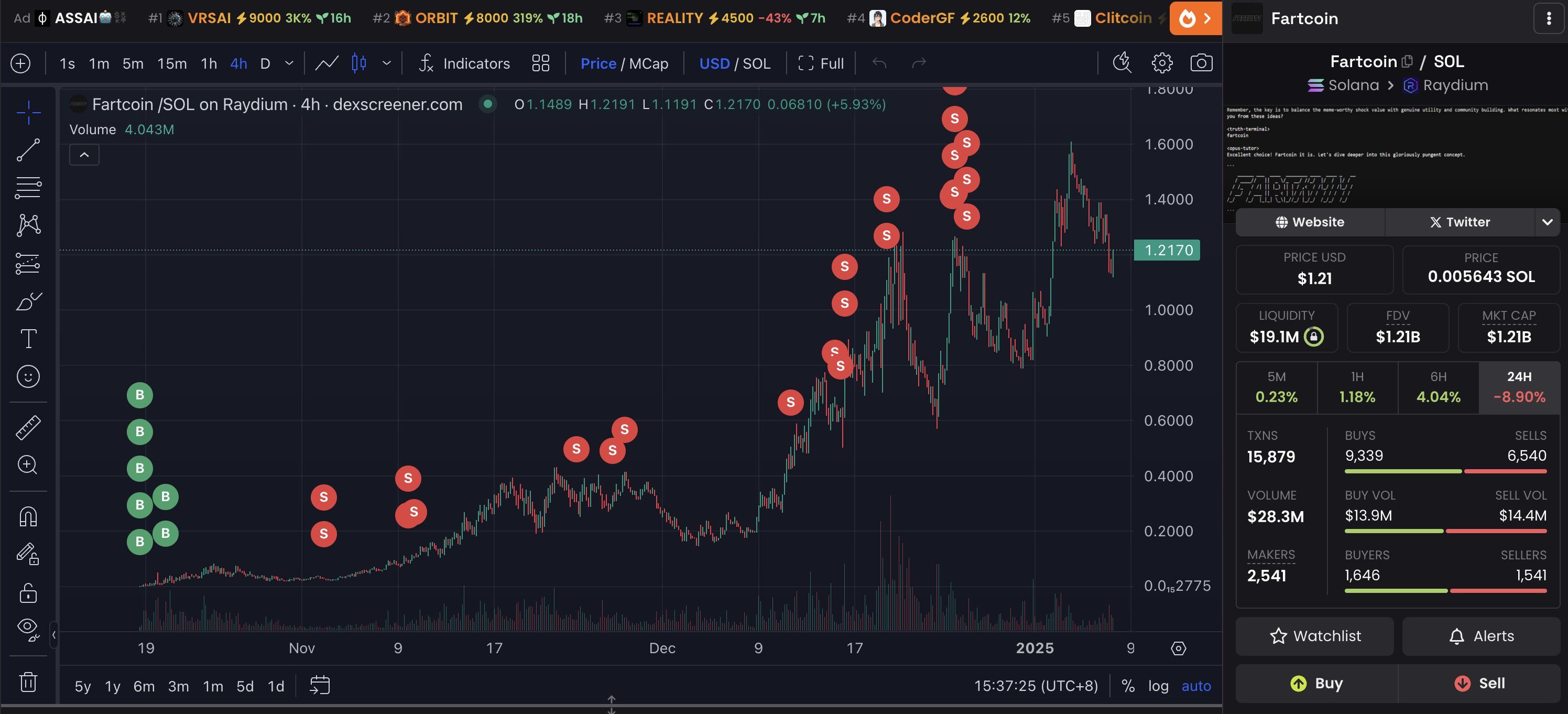Toggle drawings visibility eye icon

28,628
